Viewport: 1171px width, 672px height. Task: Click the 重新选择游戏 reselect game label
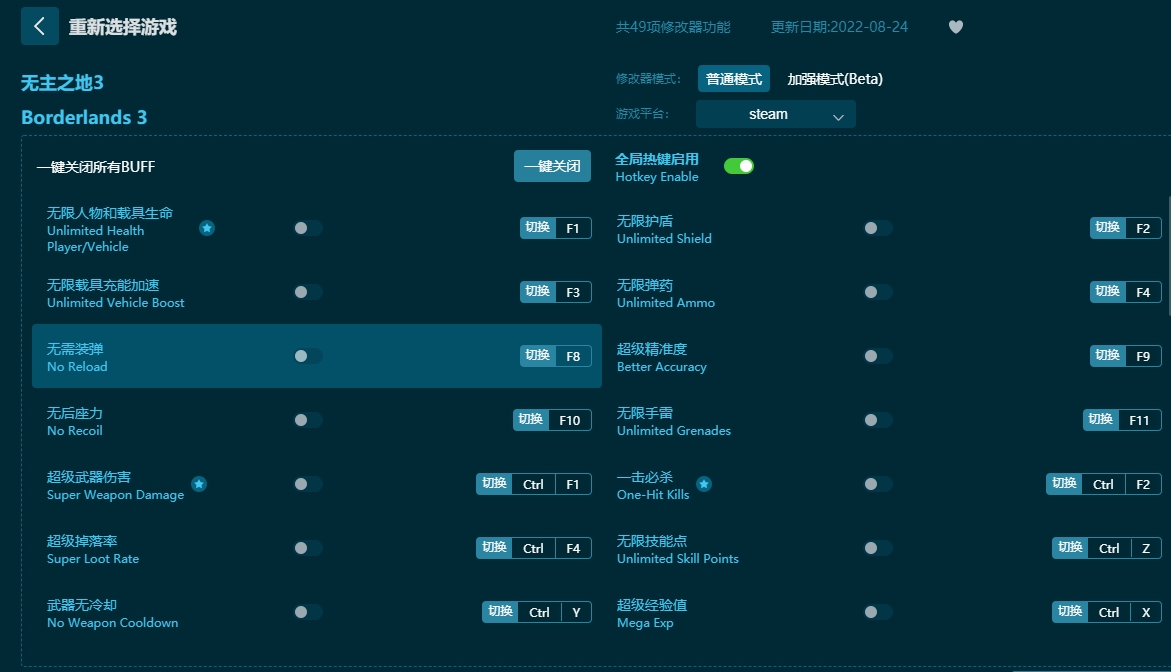(x=122, y=27)
